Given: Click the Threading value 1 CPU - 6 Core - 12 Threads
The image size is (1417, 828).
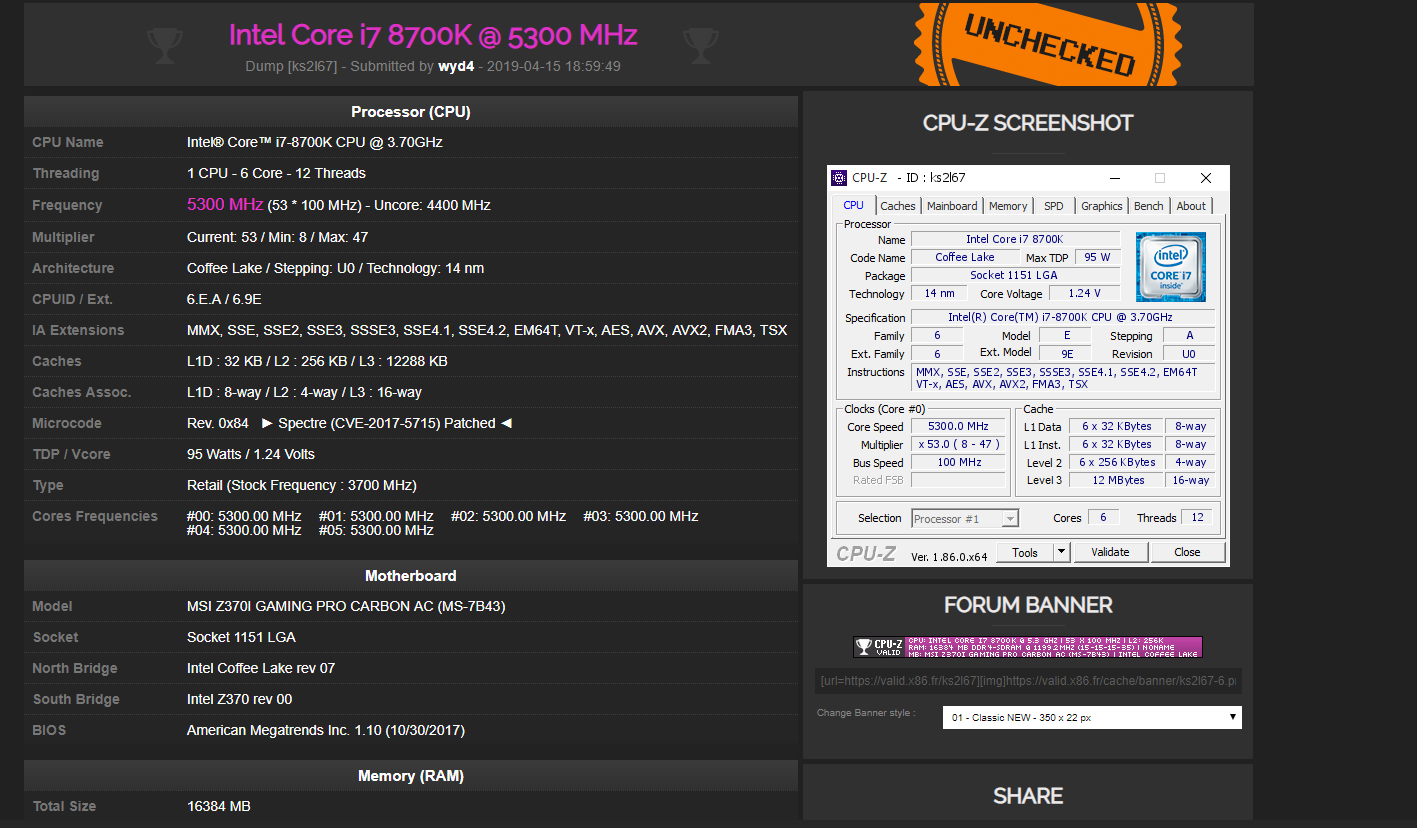Looking at the screenshot, I should (276, 173).
